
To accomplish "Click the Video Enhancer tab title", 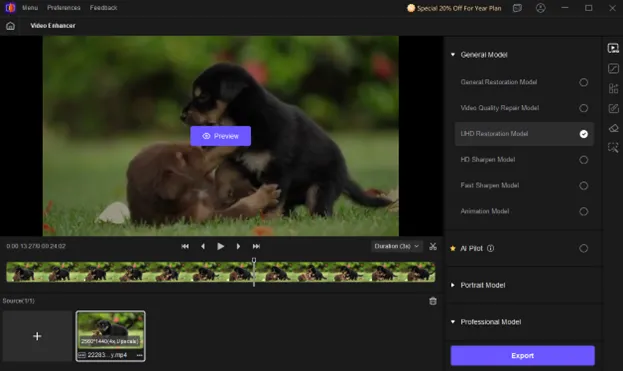I will point(53,25).
